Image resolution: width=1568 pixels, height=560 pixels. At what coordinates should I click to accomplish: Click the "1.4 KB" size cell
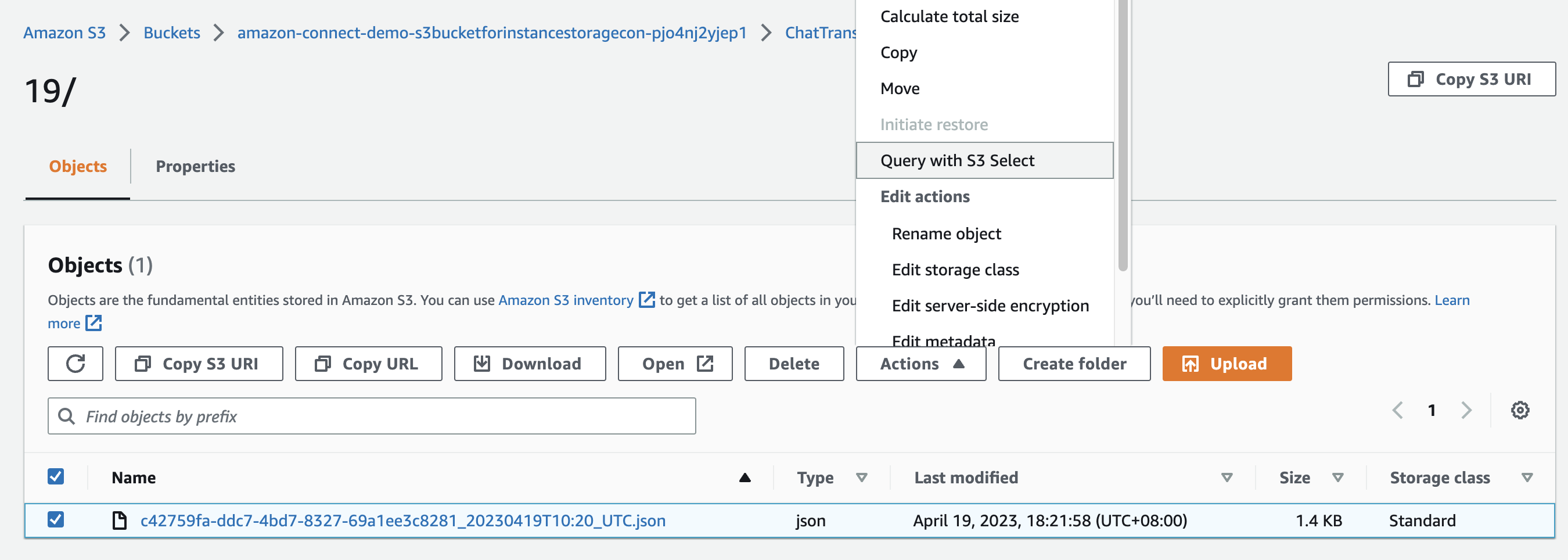[x=1318, y=520]
